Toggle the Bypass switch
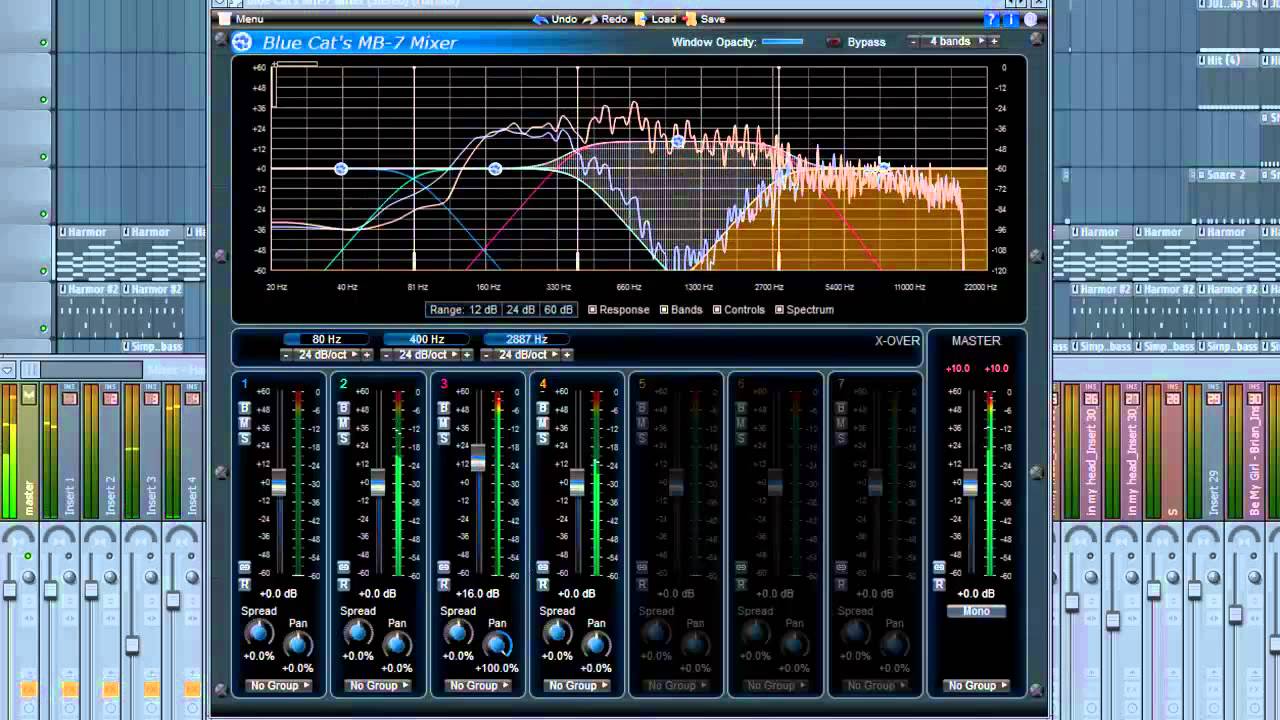1280x720 pixels. (833, 42)
